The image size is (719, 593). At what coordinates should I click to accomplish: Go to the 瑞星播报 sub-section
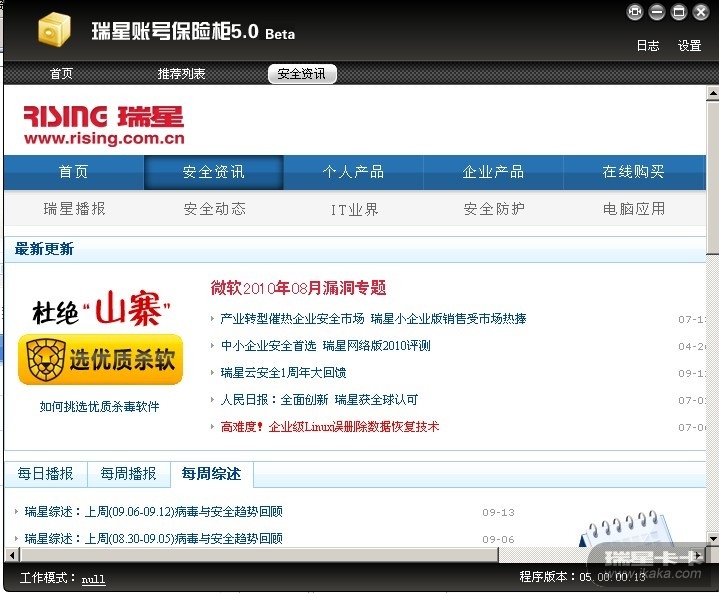click(74, 209)
